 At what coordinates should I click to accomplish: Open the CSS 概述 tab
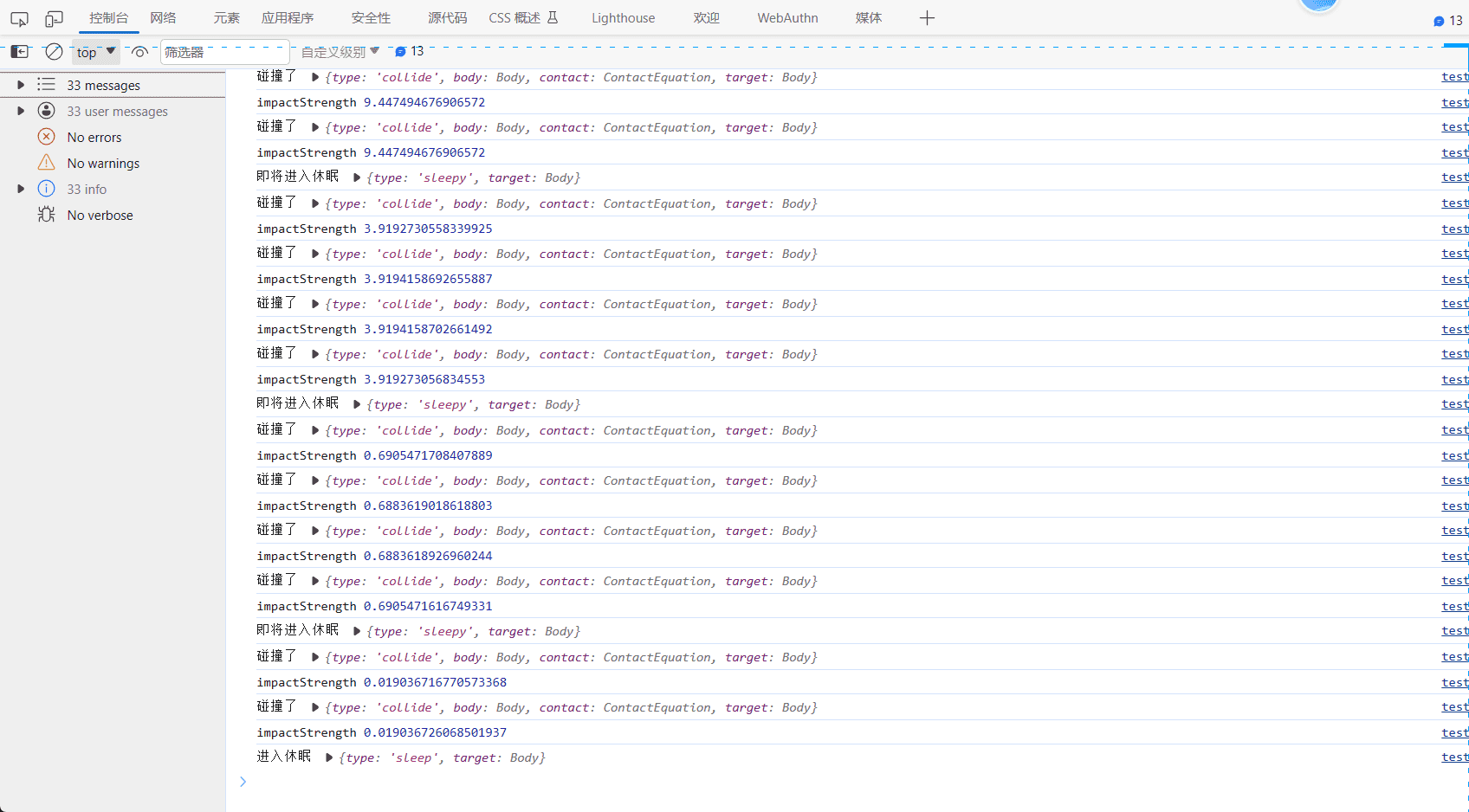click(x=523, y=18)
